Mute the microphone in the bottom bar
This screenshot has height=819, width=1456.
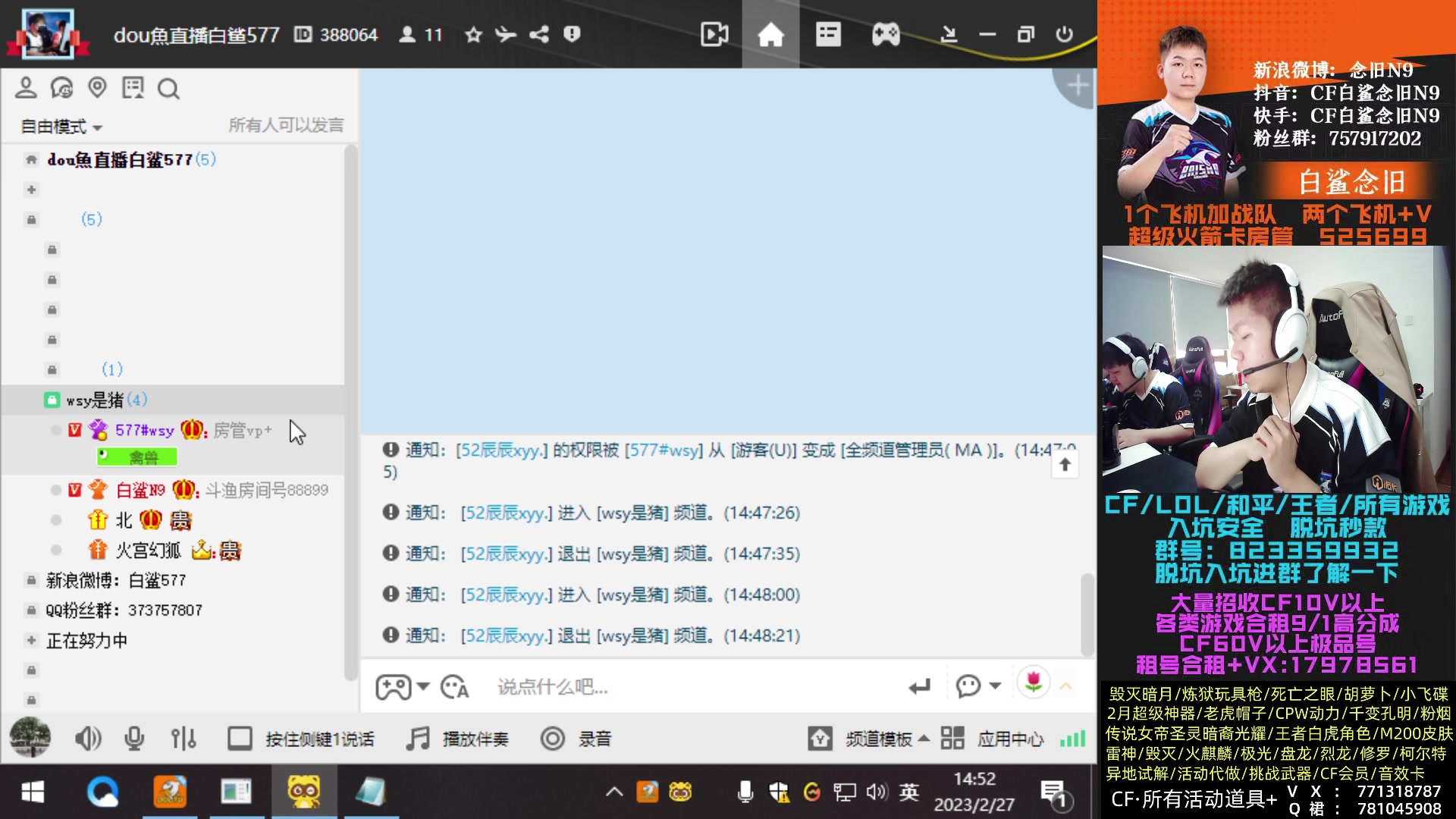135,738
